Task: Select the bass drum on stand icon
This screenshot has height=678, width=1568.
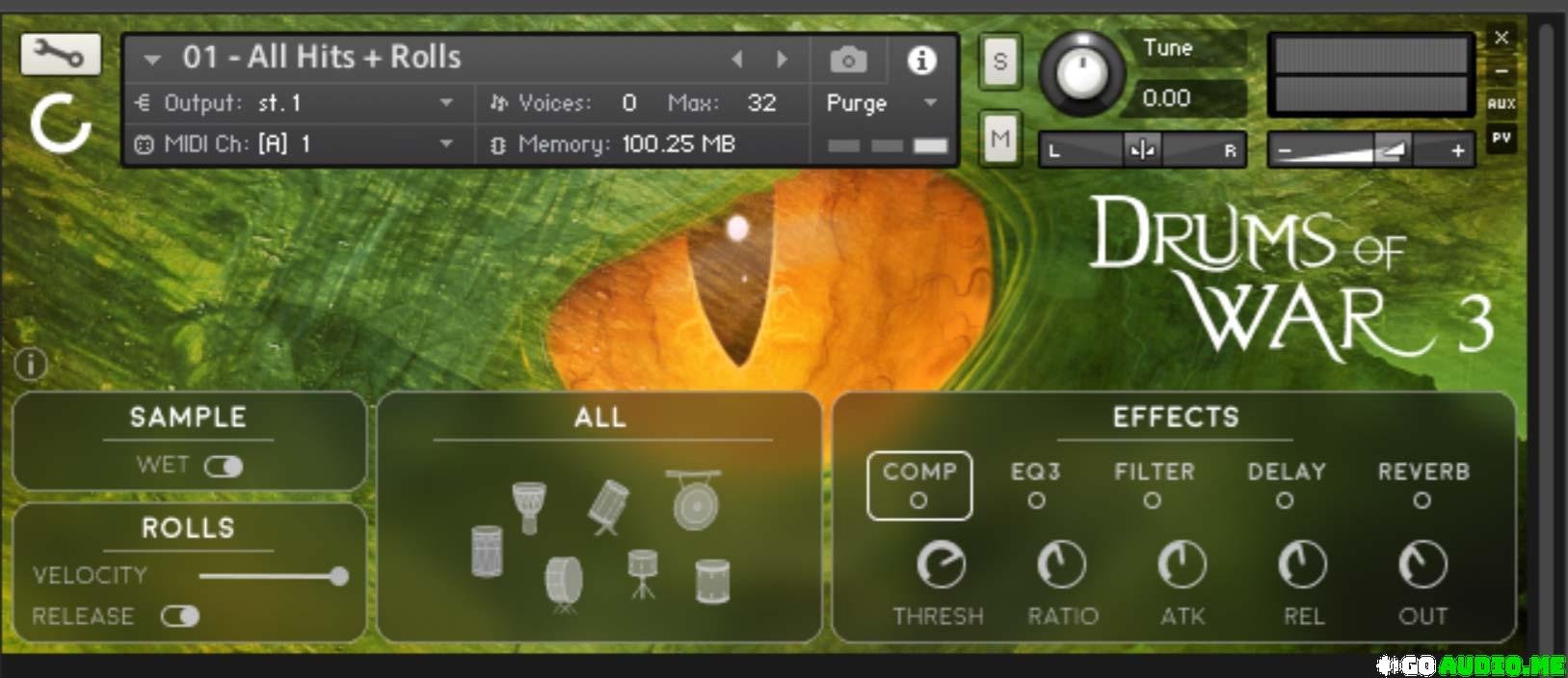Action: pyautogui.click(x=564, y=584)
